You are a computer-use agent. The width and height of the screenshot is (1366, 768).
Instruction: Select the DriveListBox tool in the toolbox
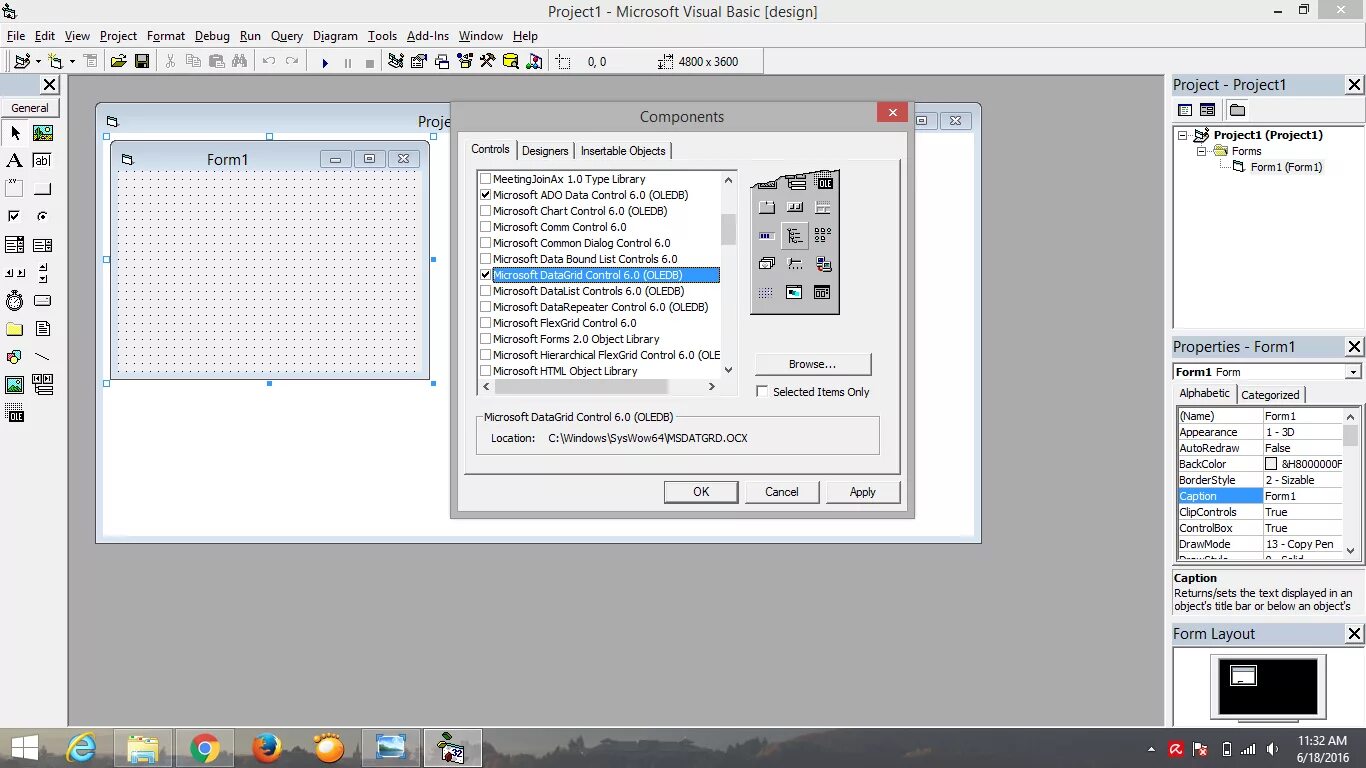pos(43,301)
